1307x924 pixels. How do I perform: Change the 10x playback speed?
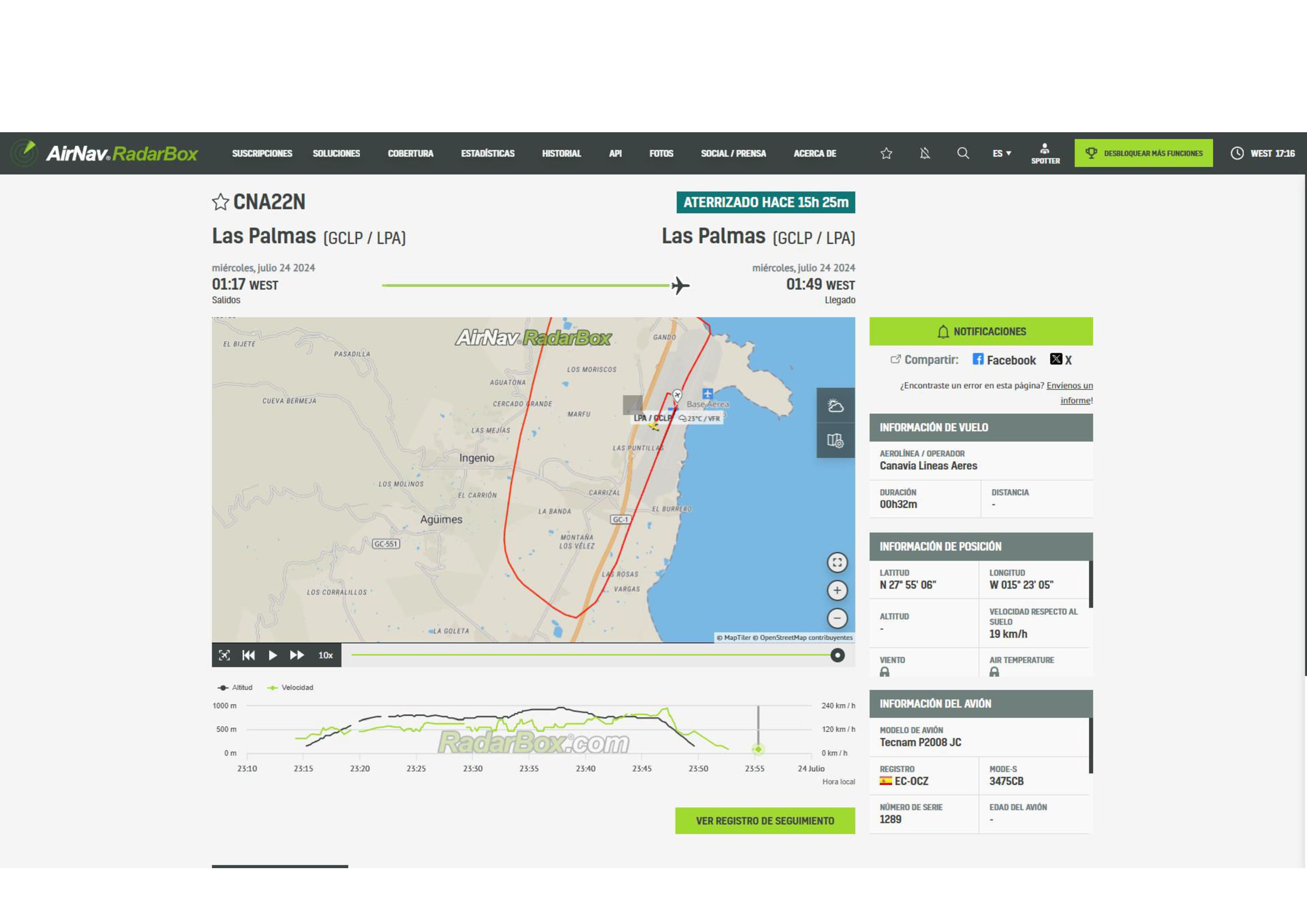pyautogui.click(x=325, y=655)
